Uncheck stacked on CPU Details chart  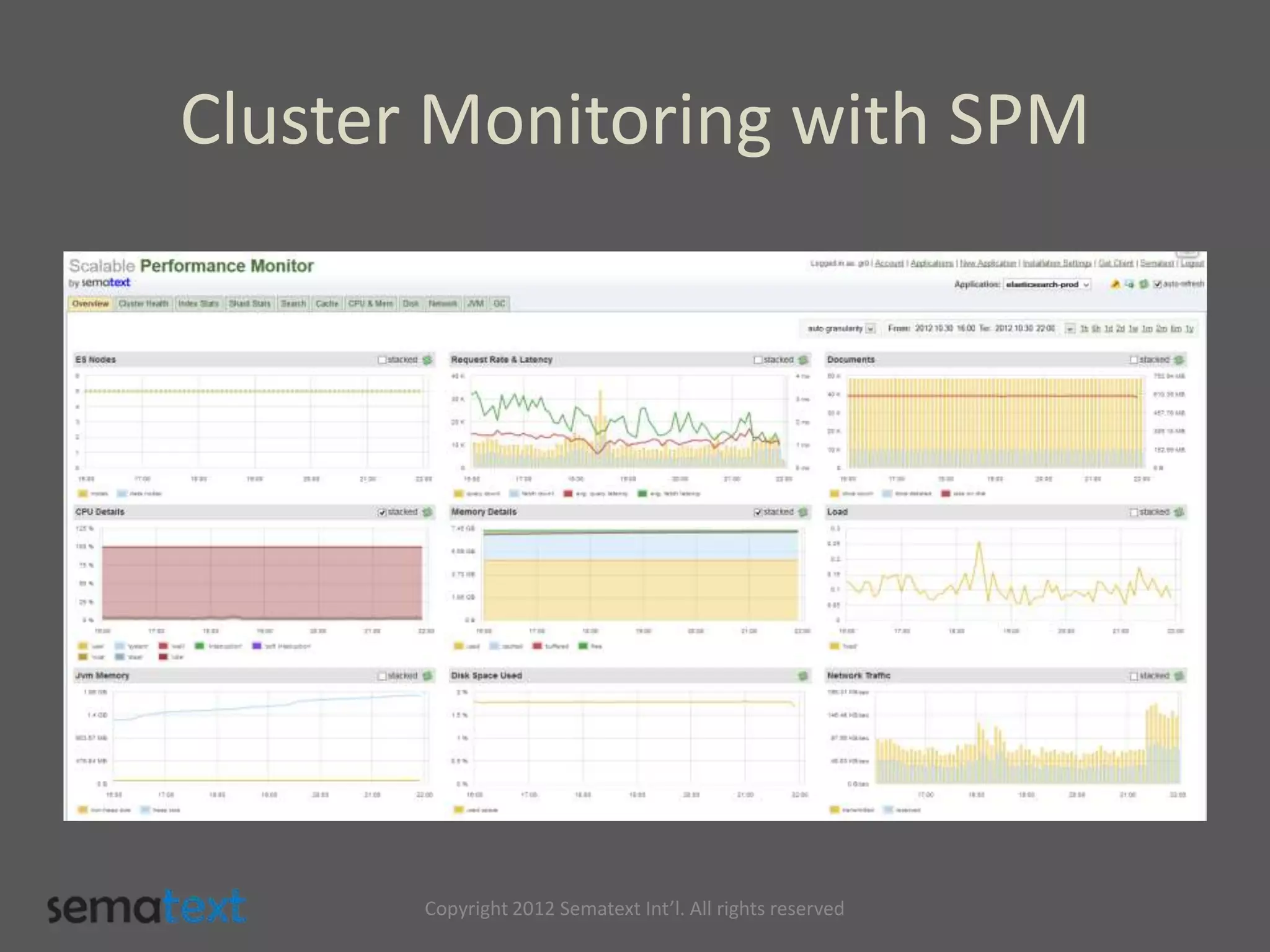tap(382, 513)
